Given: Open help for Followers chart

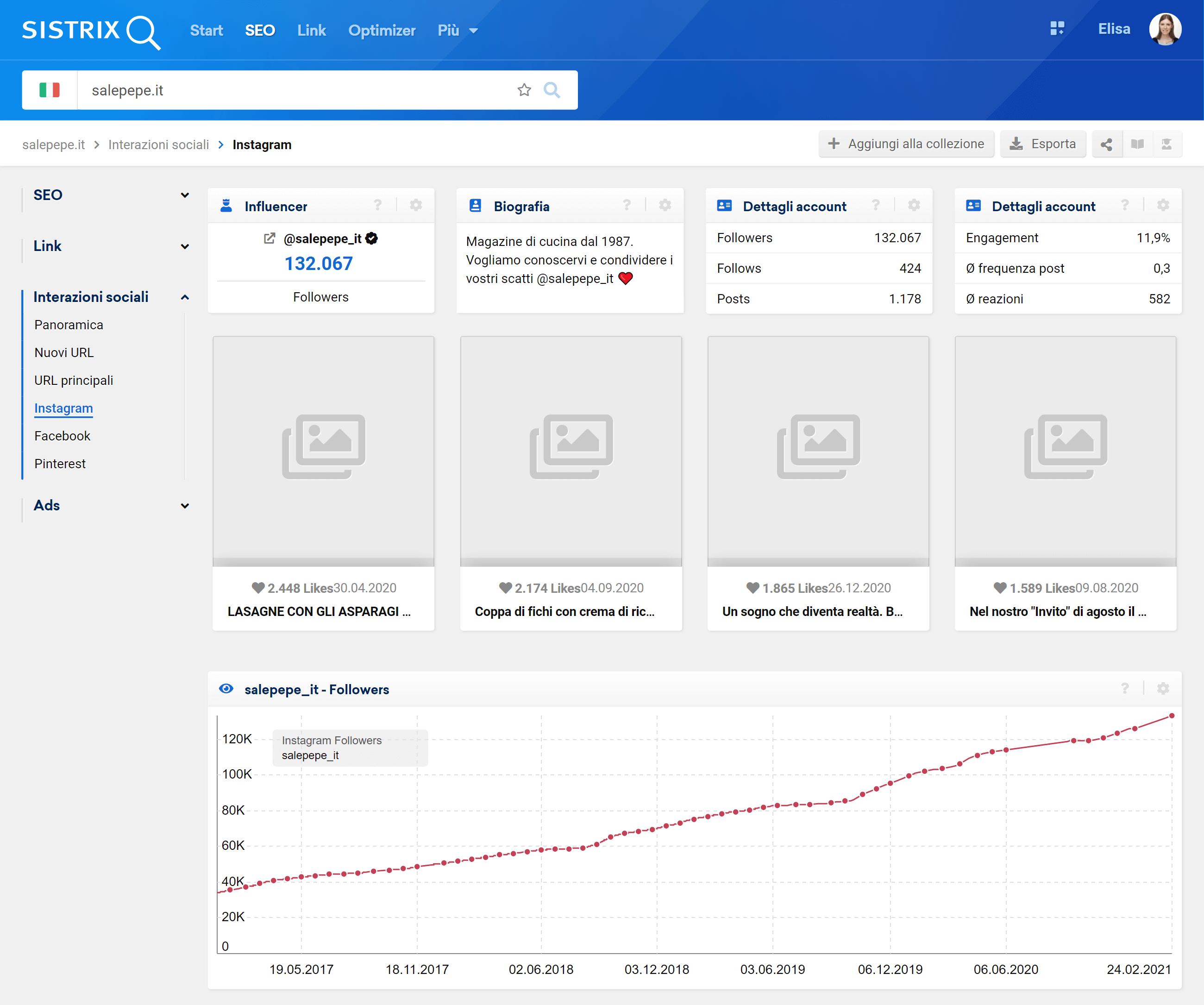Looking at the screenshot, I should (1125, 689).
